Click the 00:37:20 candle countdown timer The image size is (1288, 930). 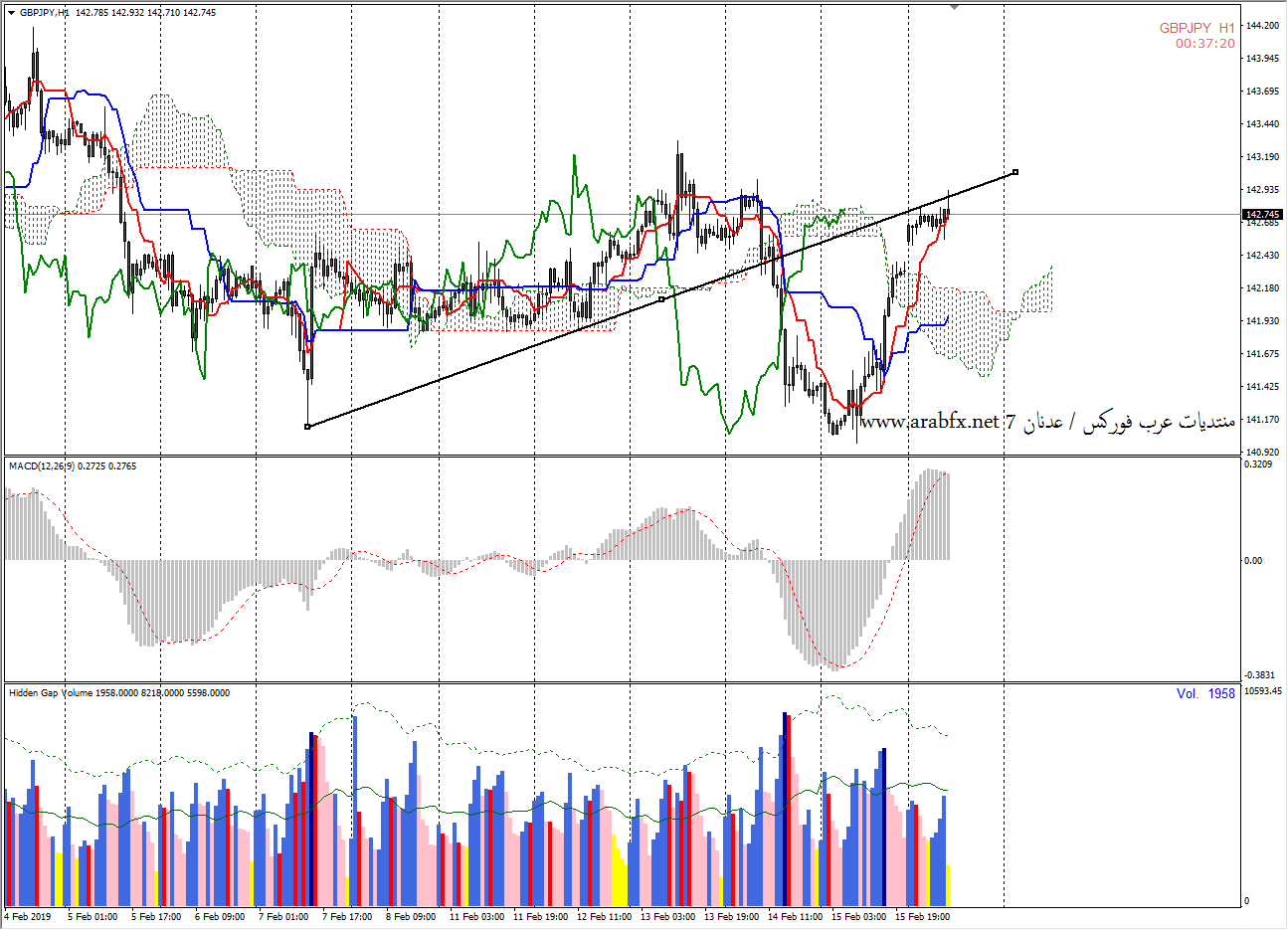tap(1205, 44)
